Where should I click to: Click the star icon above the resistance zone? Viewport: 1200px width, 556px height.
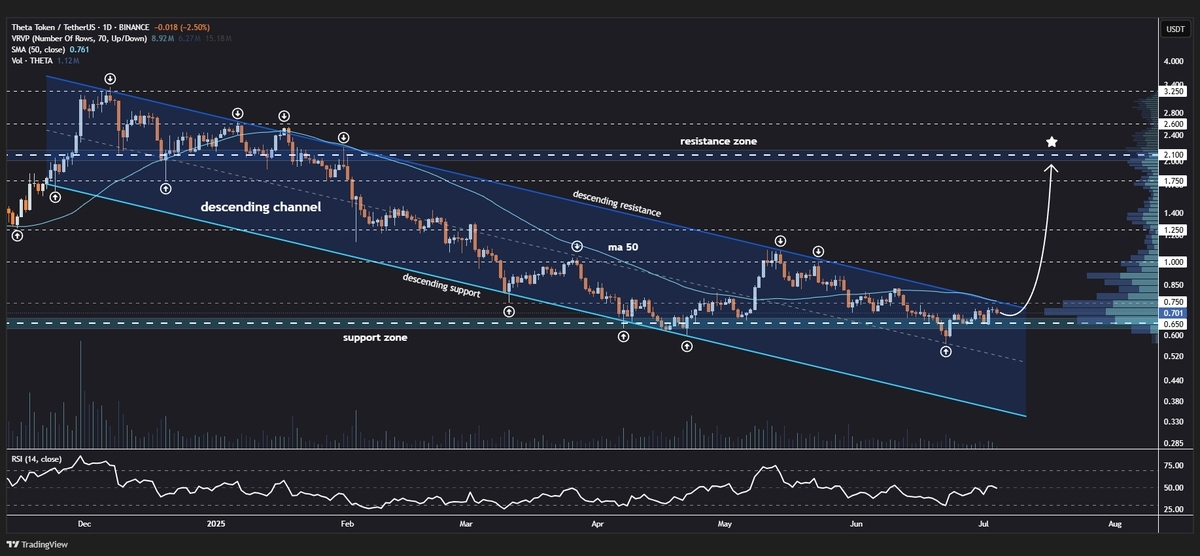pos(1051,142)
